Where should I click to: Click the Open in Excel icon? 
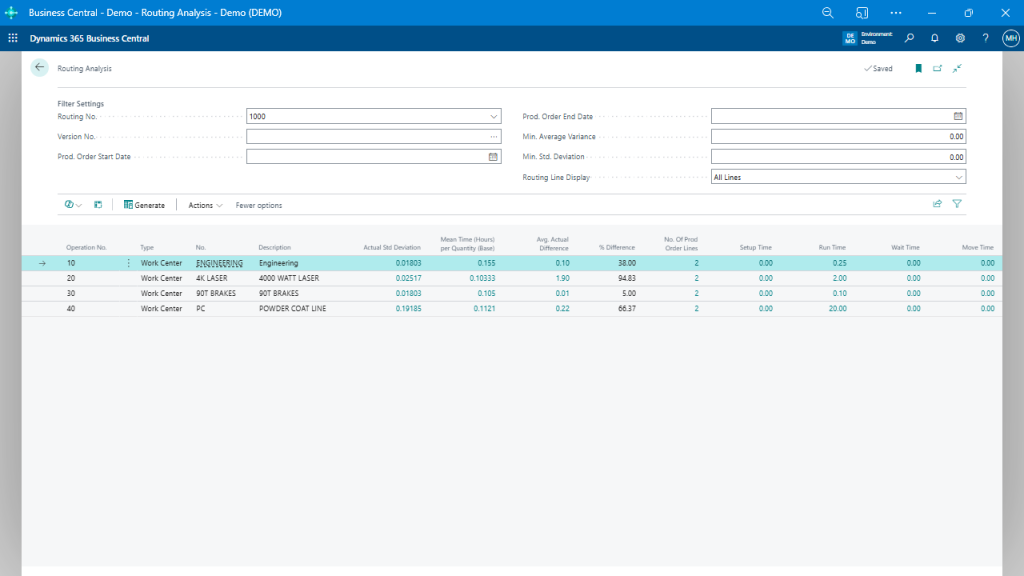point(95,204)
